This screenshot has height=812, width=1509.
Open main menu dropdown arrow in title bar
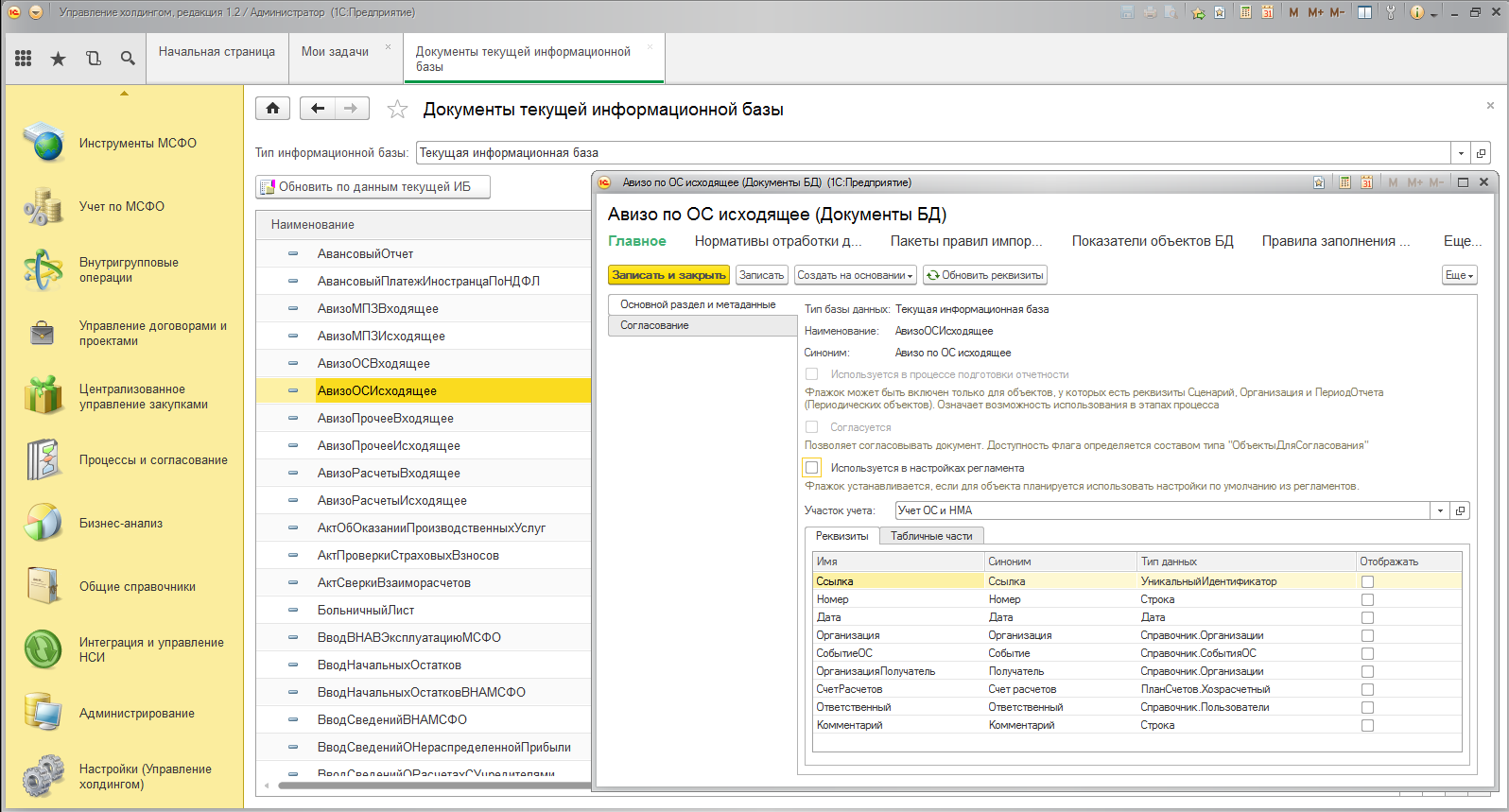[36, 12]
